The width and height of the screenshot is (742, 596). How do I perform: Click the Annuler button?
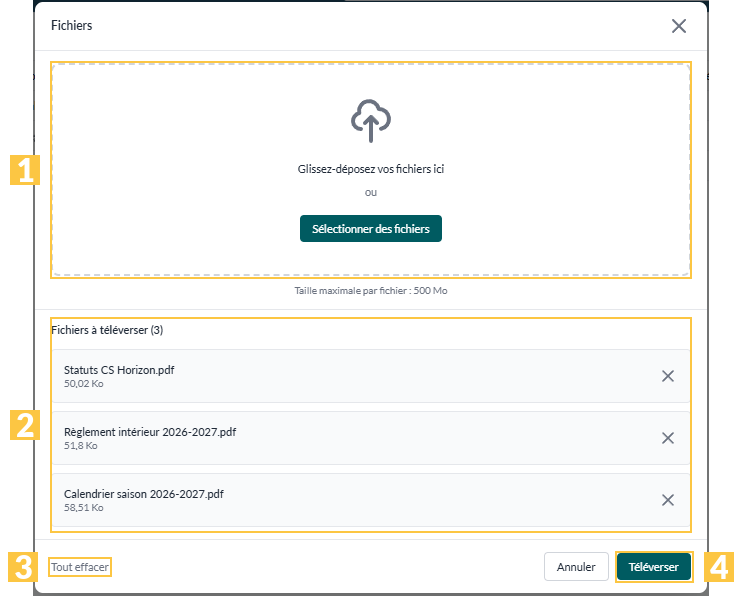point(576,567)
